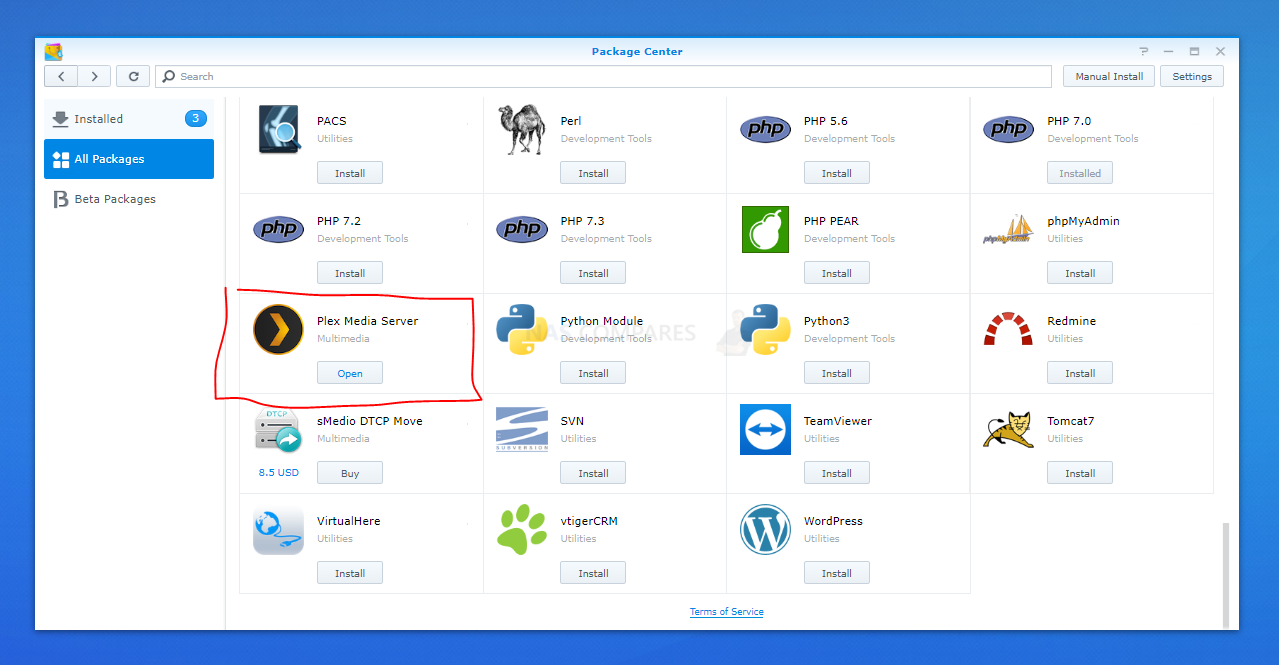This screenshot has width=1279, height=665.
Task: Install Redmine
Action: tap(1080, 373)
